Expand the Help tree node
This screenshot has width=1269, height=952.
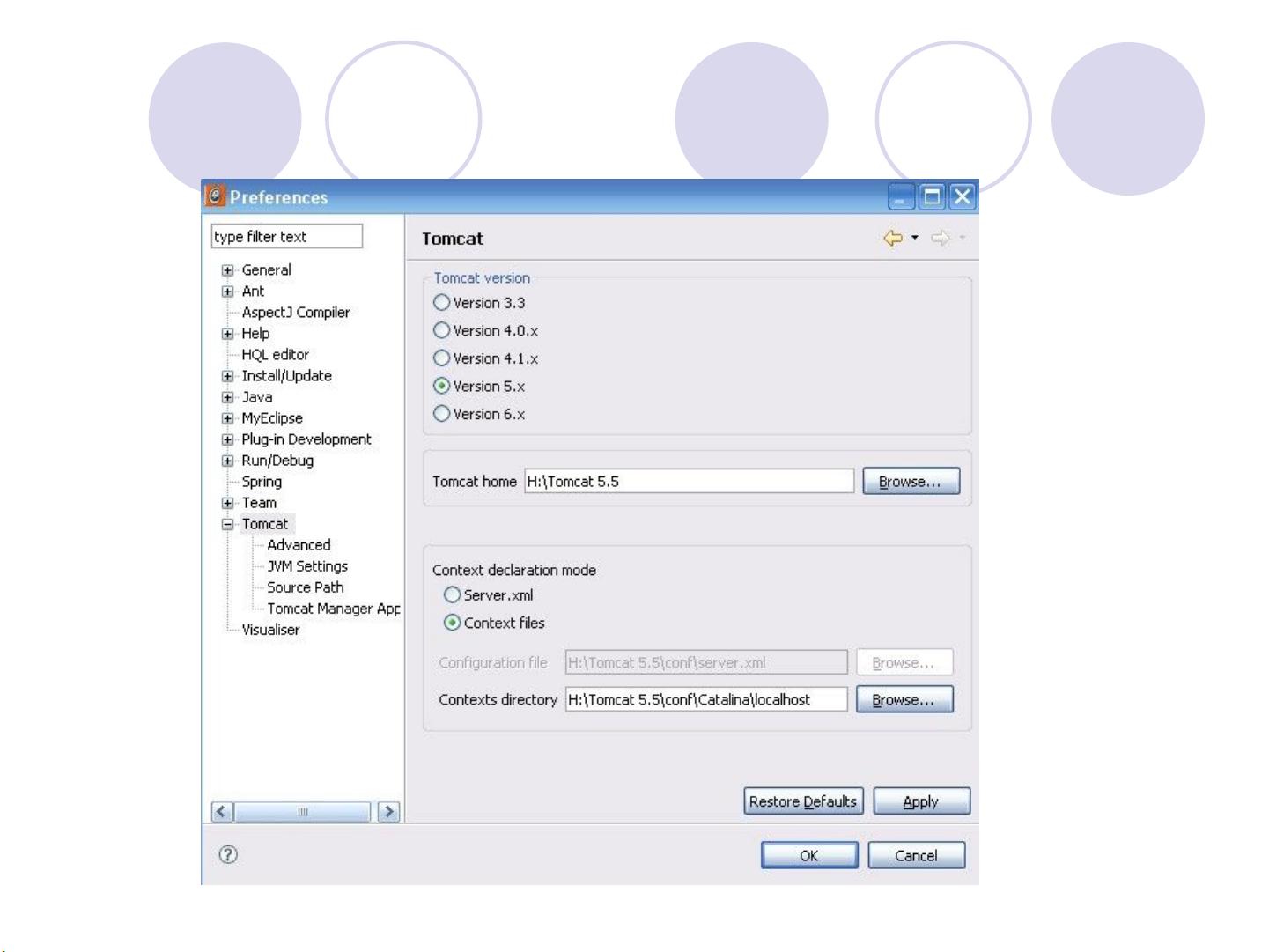[x=227, y=334]
